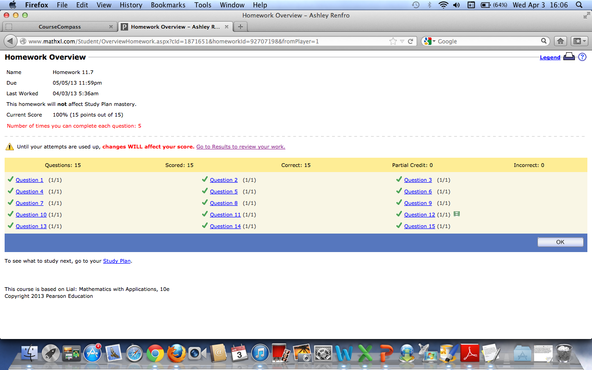Open Adobe Acrobat from the dock
Viewport: 592px width, 370px height.
coord(470,353)
